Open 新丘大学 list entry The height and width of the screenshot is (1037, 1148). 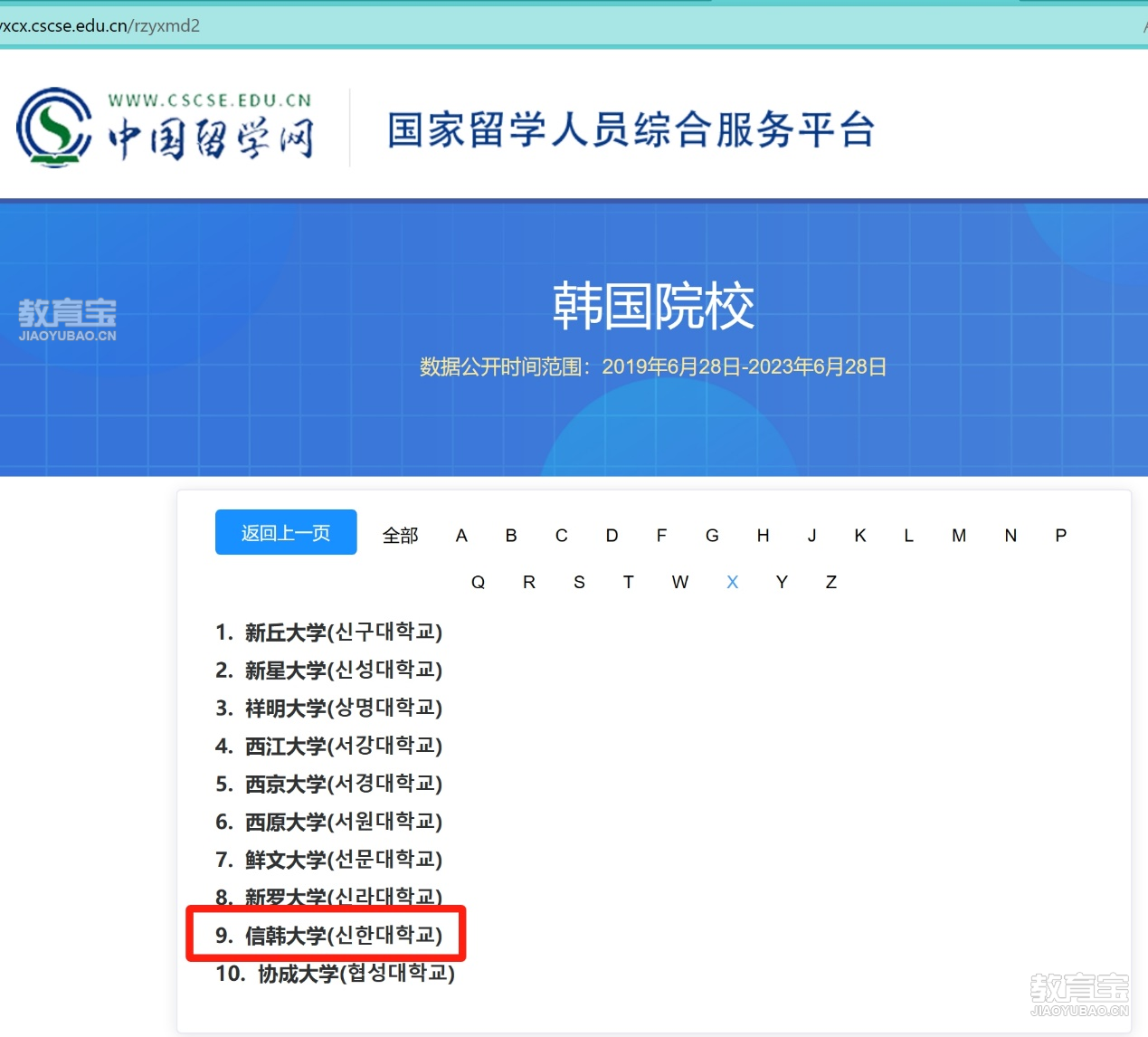click(x=329, y=632)
